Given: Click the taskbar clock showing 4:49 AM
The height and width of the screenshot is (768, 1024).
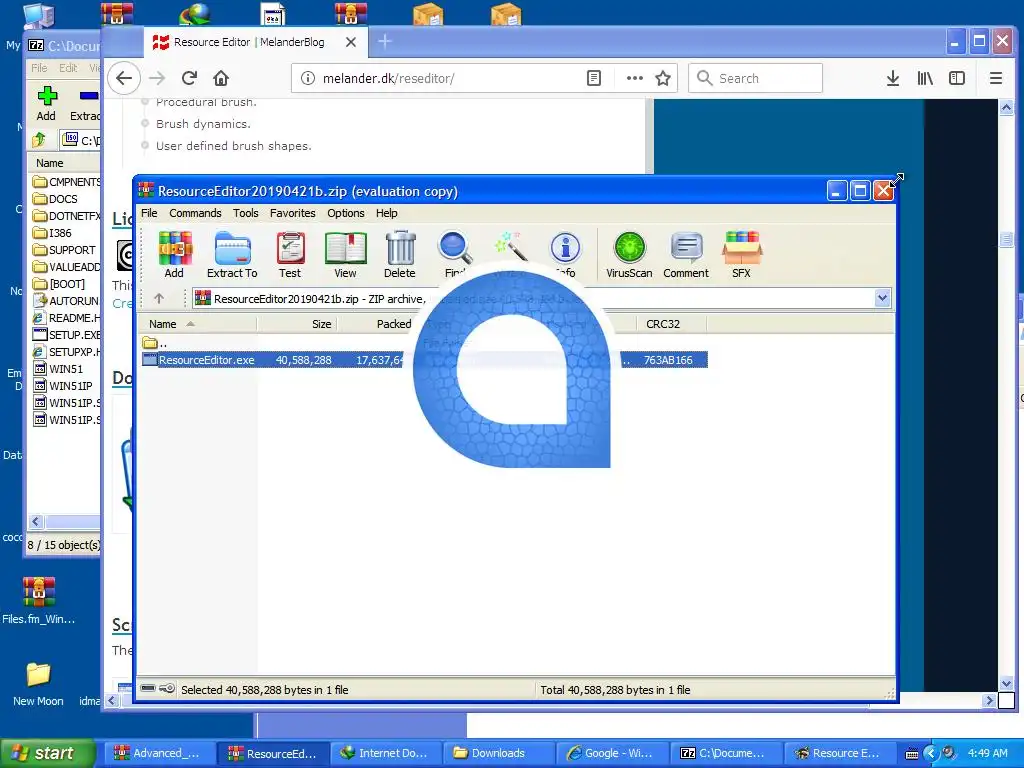Looking at the screenshot, I should (x=987, y=753).
